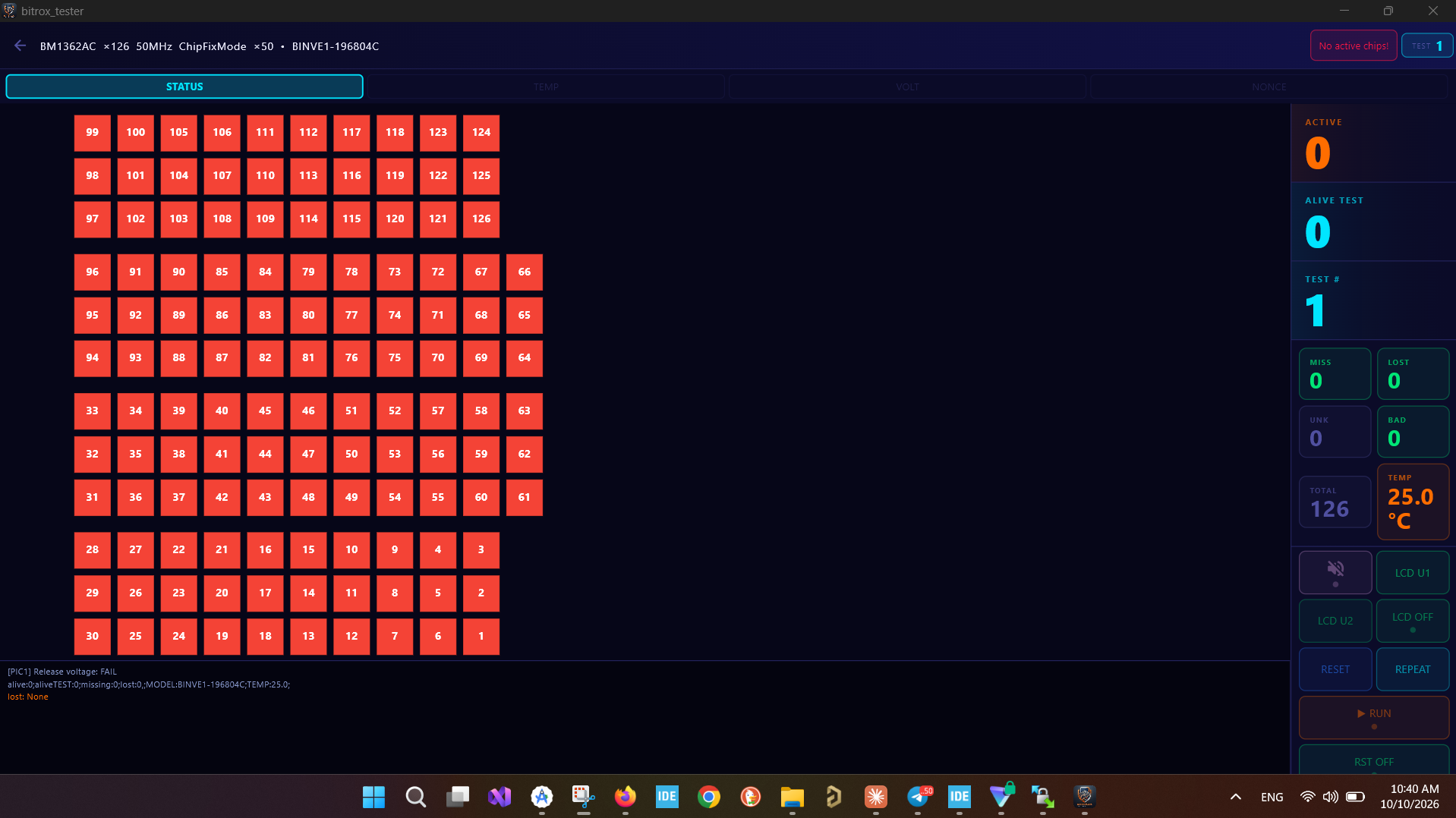Switch the ENG input language indicator
This screenshot has height=818, width=1456.
[x=1272, y=797]
